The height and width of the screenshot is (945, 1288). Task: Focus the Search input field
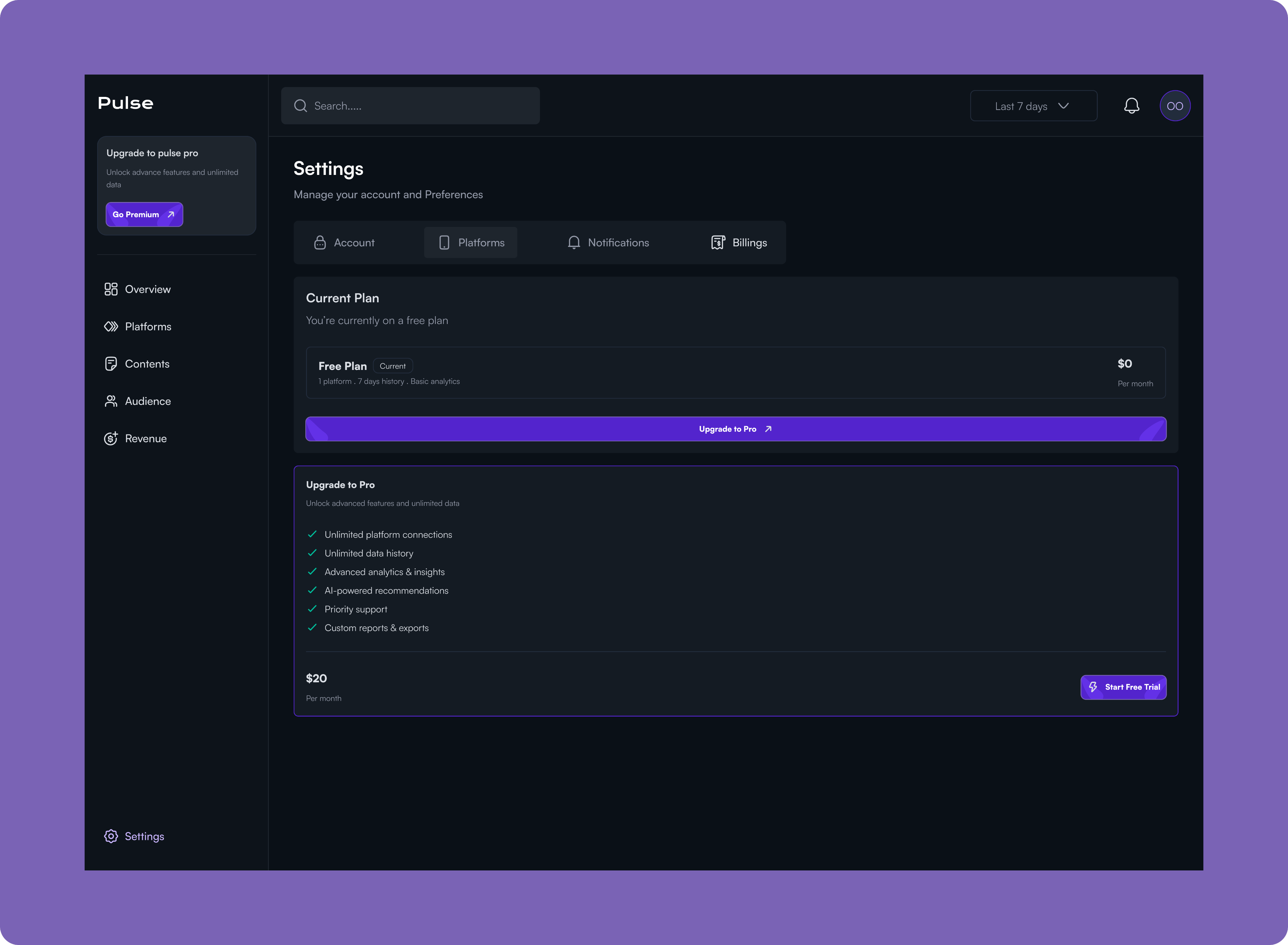pos(423,106)
